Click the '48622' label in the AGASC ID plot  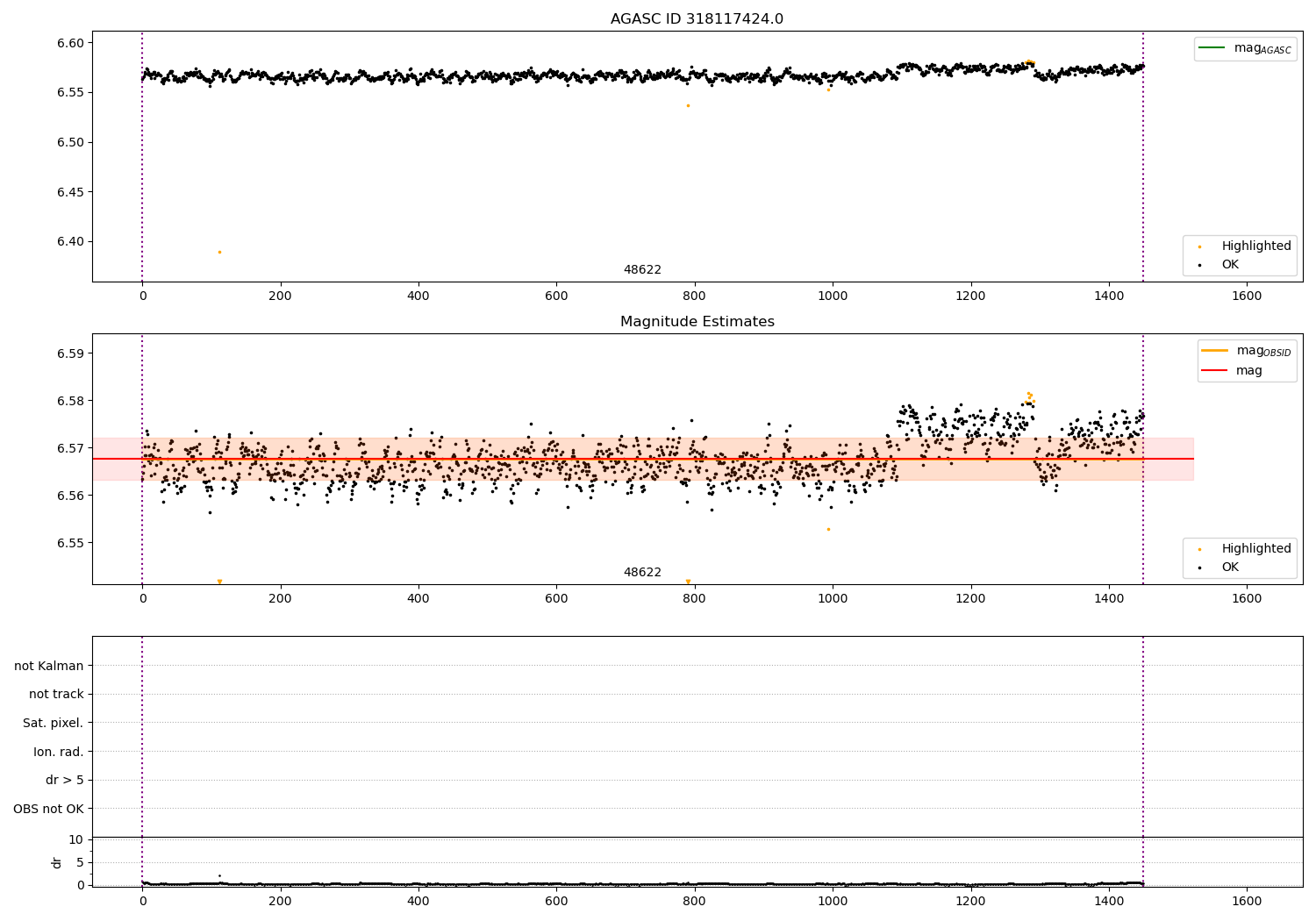642,270
